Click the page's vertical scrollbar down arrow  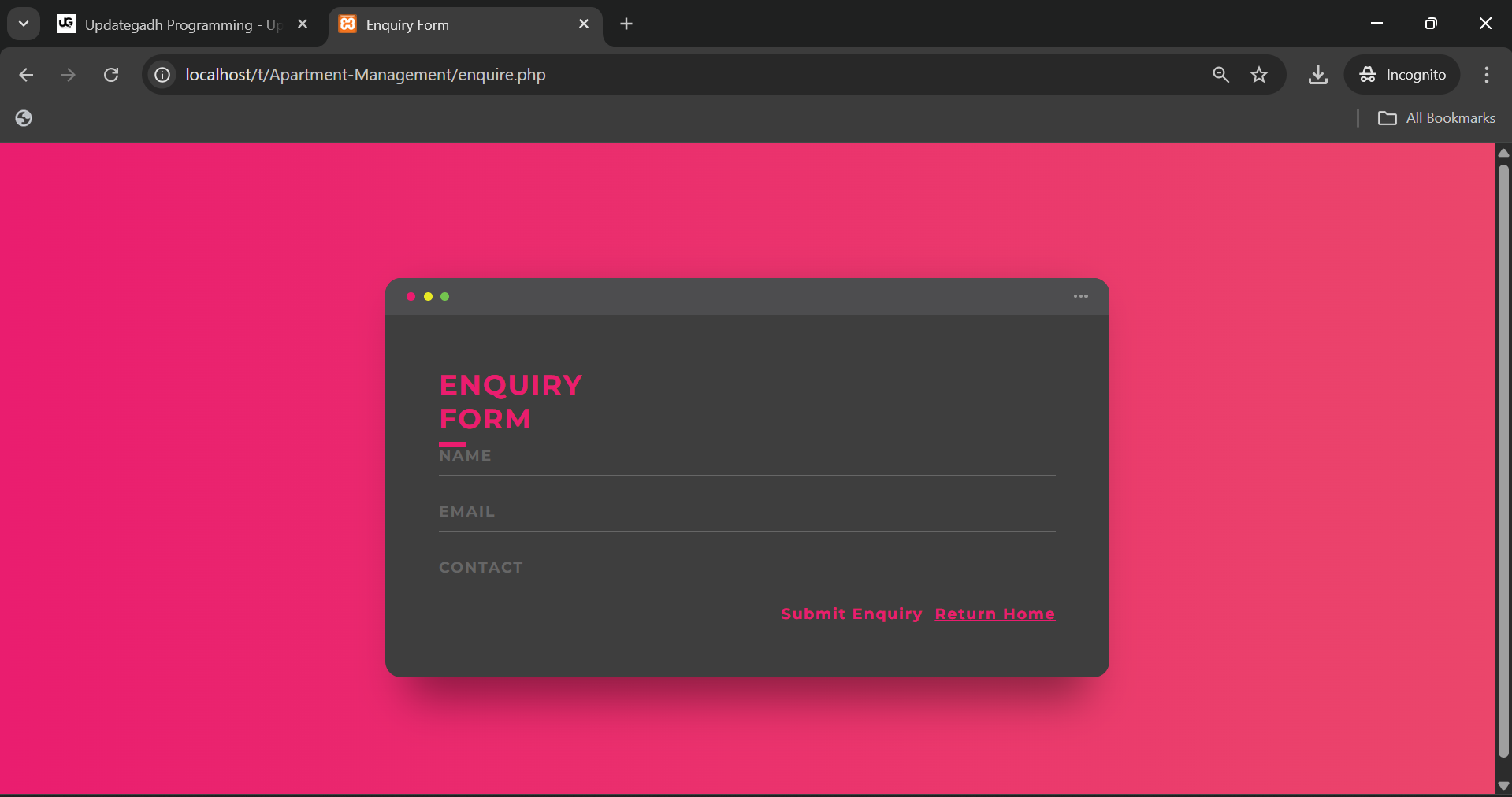(x=1503, y=786)
